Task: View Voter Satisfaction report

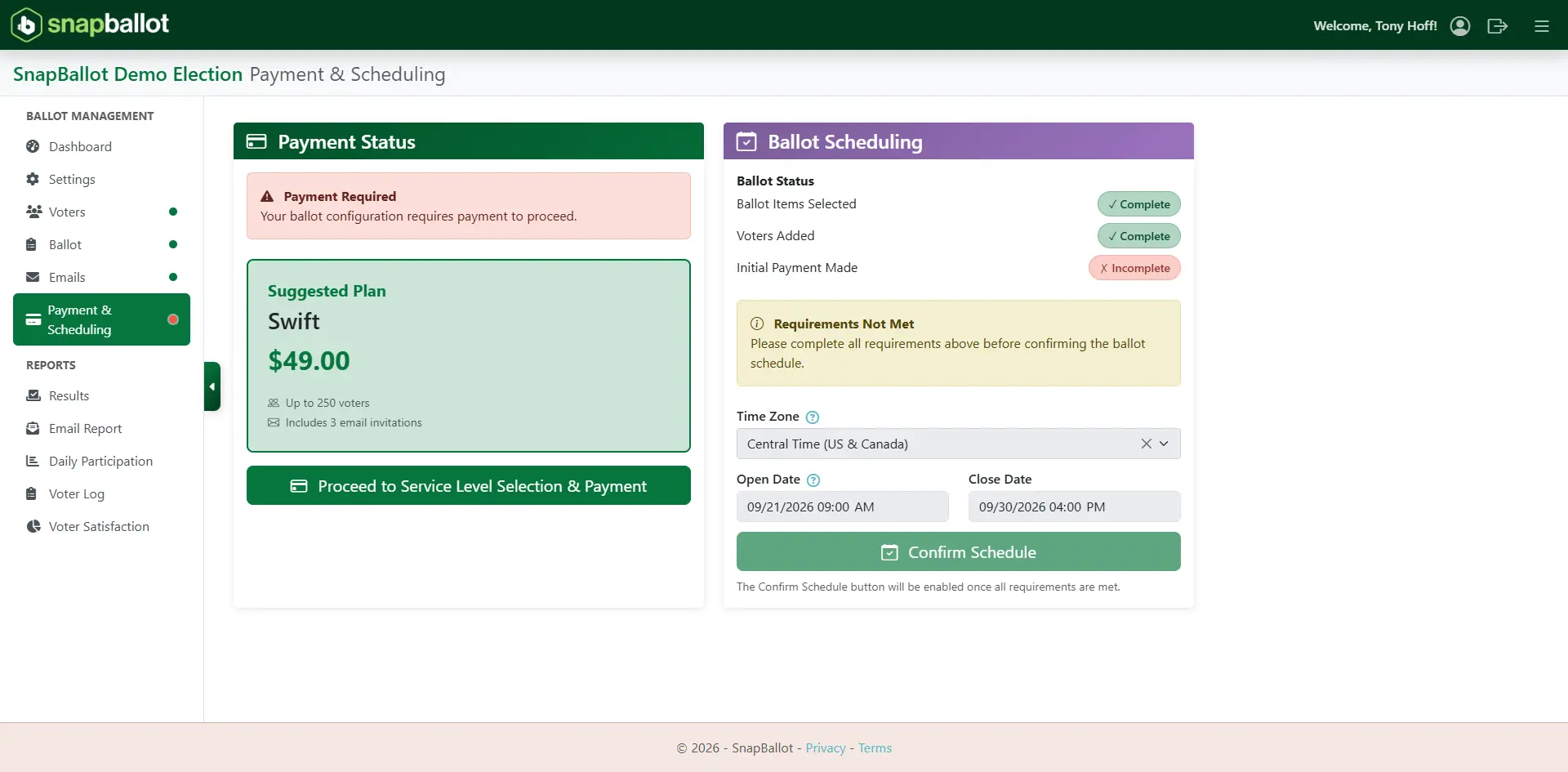Action: tap(101, 527)
